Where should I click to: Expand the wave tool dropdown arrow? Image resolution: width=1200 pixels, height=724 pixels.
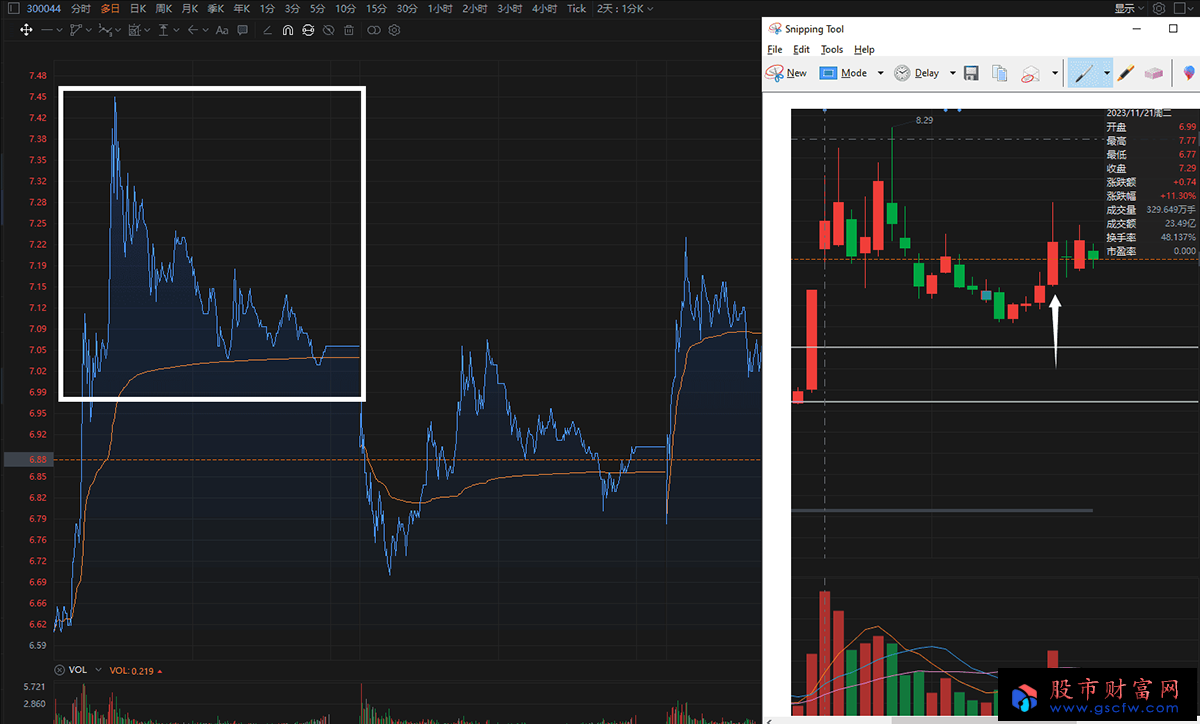118,30
